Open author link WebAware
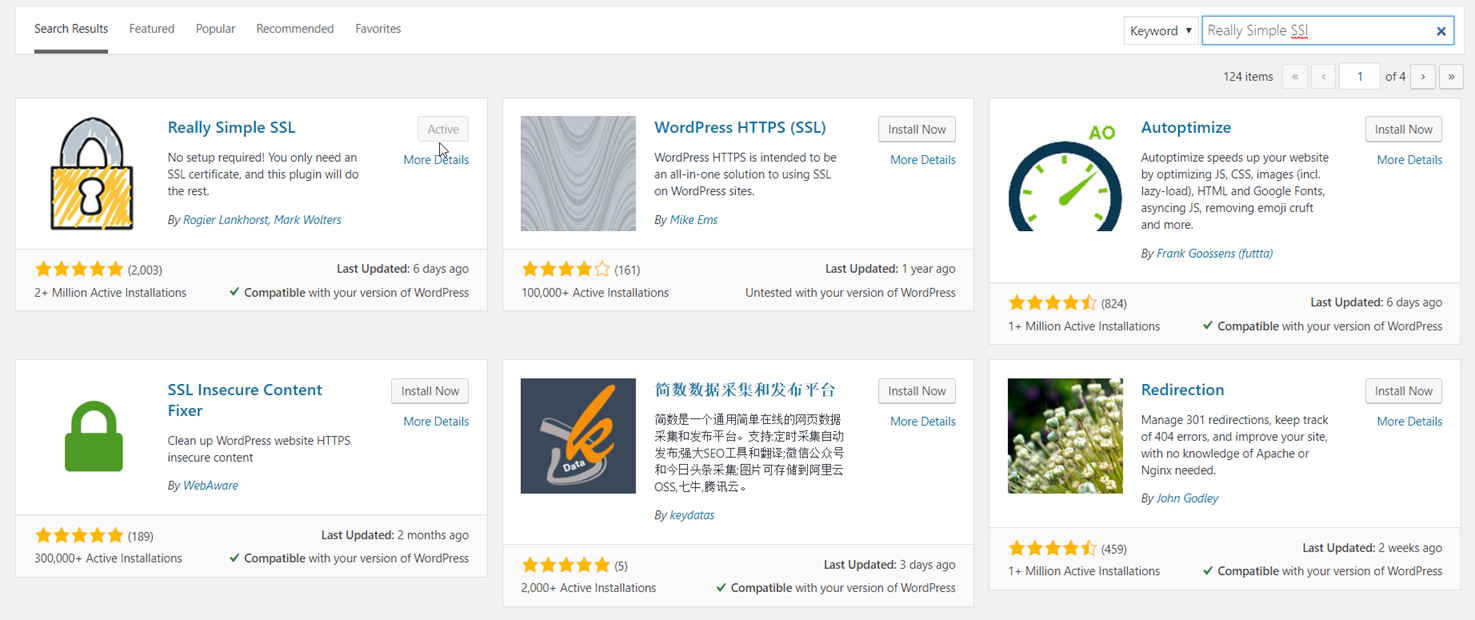The width and height of the screenshot is (1475, 620). click(x=210, y=486)
